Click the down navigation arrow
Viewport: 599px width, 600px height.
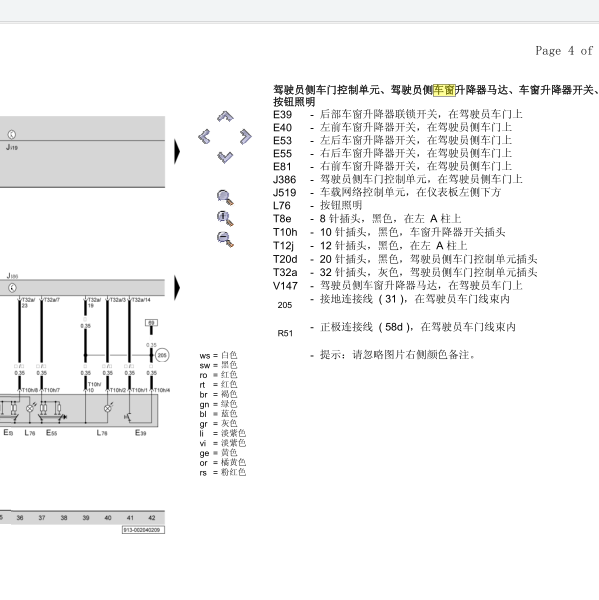[x=225, y=157]
